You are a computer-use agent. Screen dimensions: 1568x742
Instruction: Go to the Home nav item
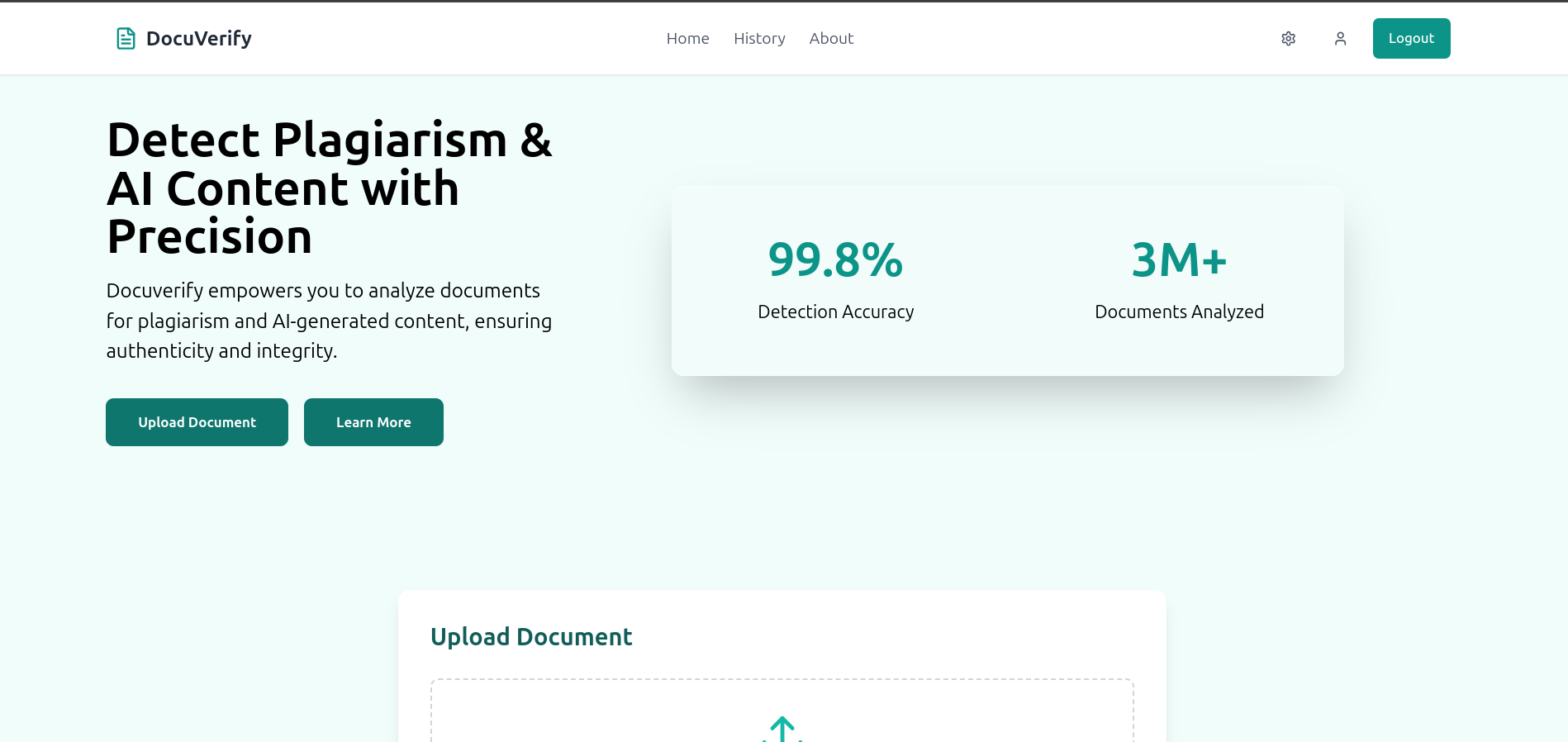[687, 39]
